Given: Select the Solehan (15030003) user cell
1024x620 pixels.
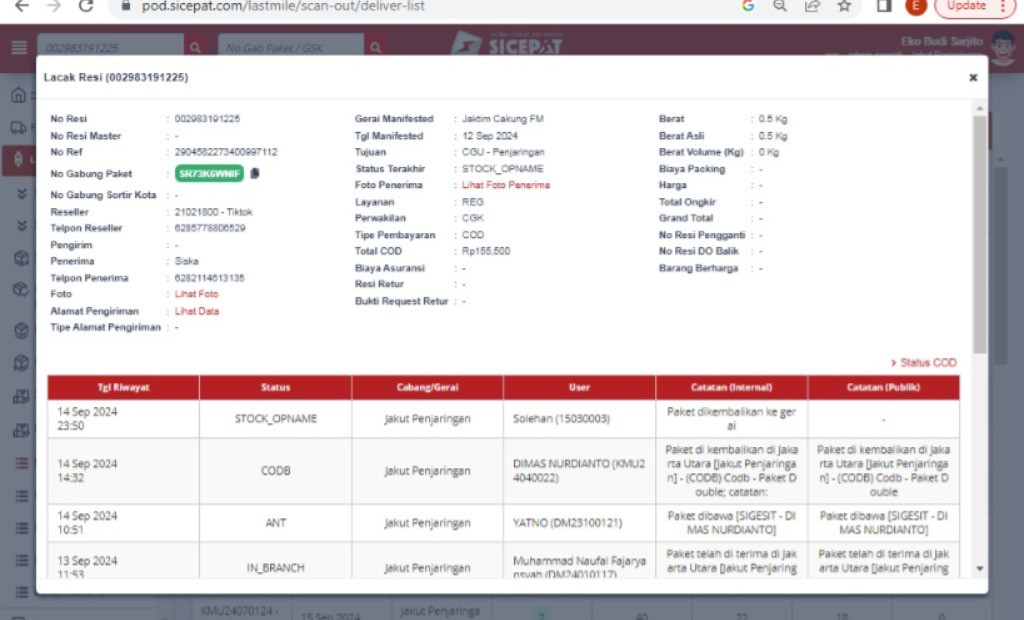Looking at the screenshot, I should tap(579, 419).
